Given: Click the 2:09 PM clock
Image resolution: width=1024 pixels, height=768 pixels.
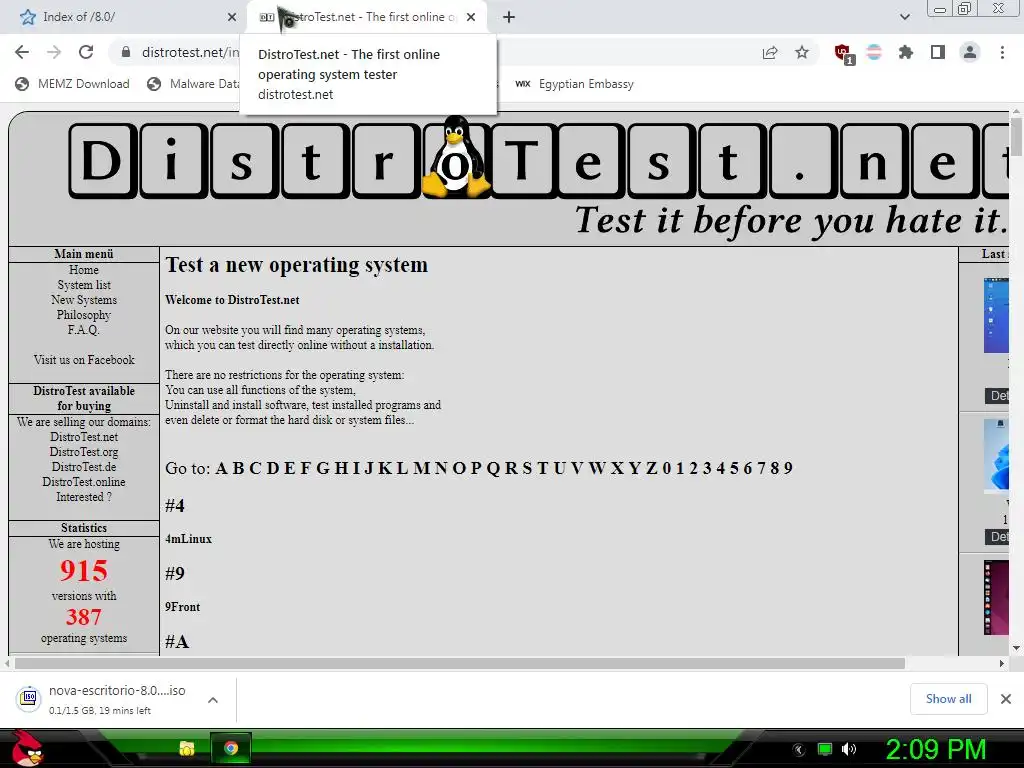Looking at the screenshot, I should coord(935,749).
